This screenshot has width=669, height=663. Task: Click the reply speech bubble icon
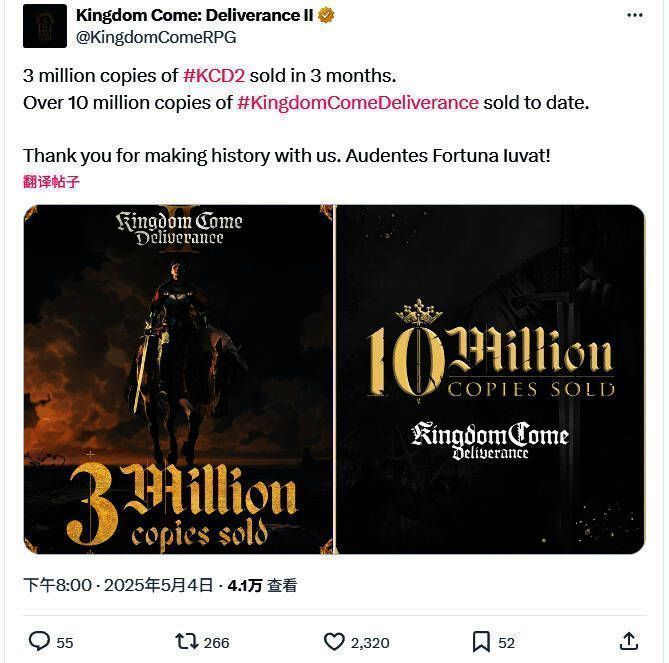click(x=39, y=641)
